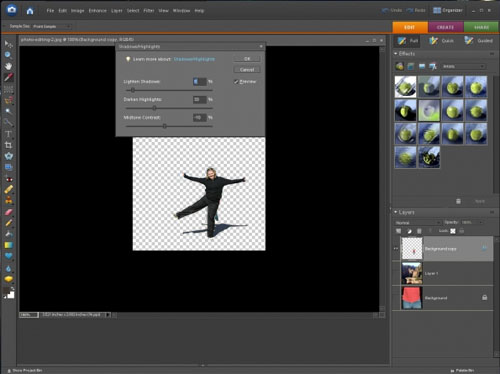Open the Layer menu

coord(117,11)
